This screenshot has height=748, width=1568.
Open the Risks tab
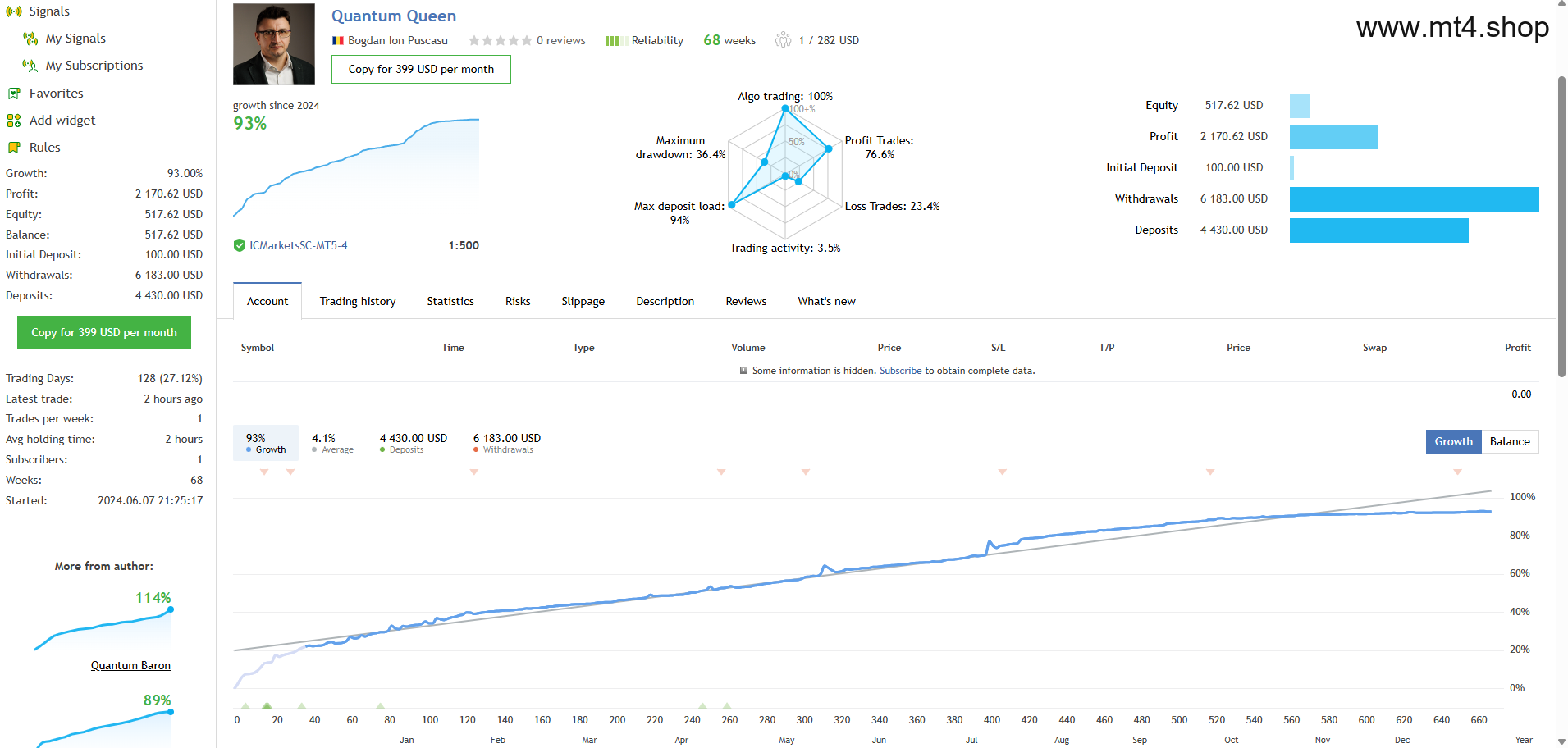[x=518, y=301]
